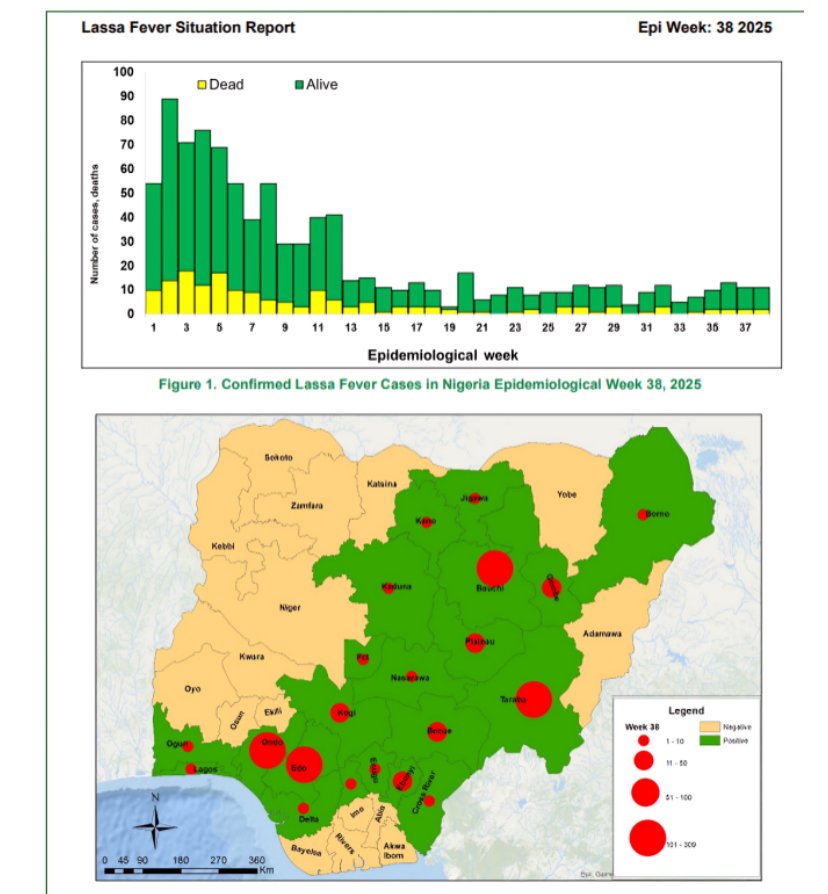Click the yellow Dead legend swatch

(203, 85)
